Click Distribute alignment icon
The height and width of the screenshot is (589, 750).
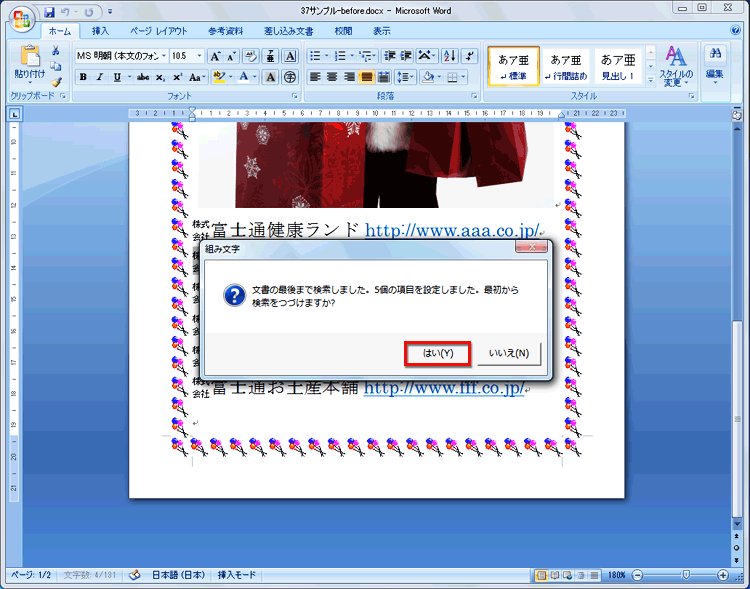[384, 77]
